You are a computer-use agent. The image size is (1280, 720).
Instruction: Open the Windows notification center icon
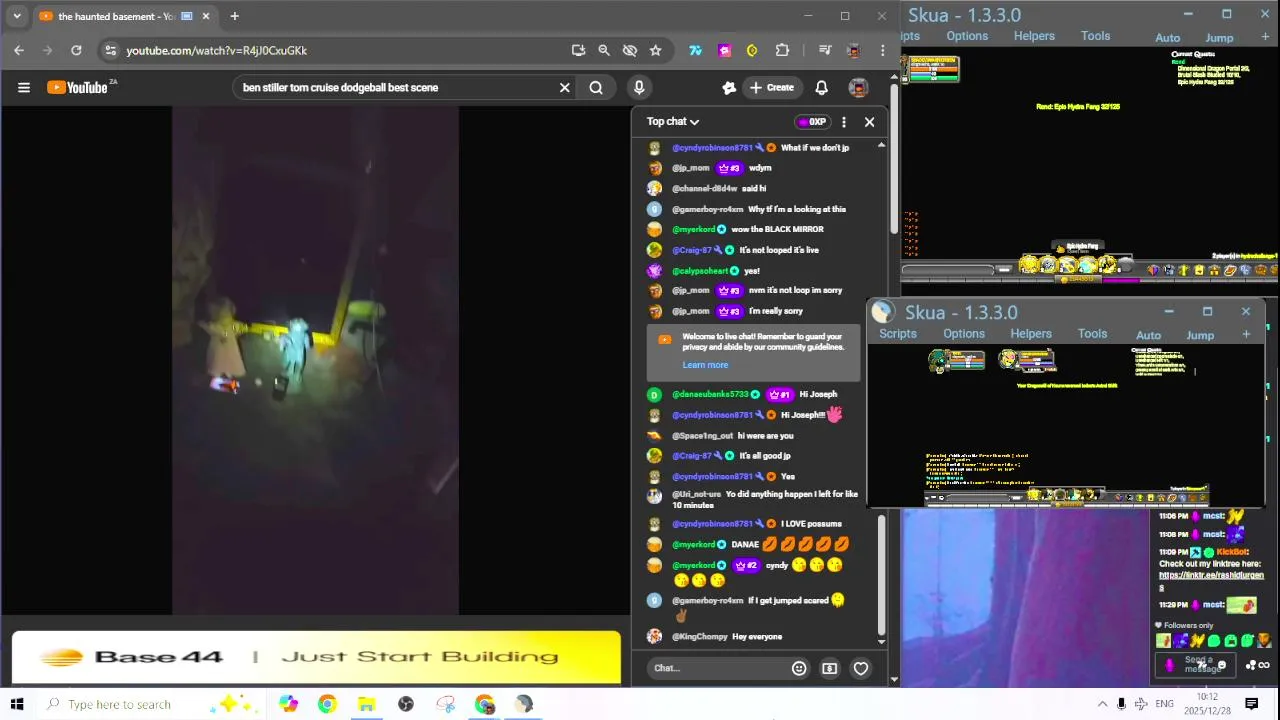tap(1251, 704)
